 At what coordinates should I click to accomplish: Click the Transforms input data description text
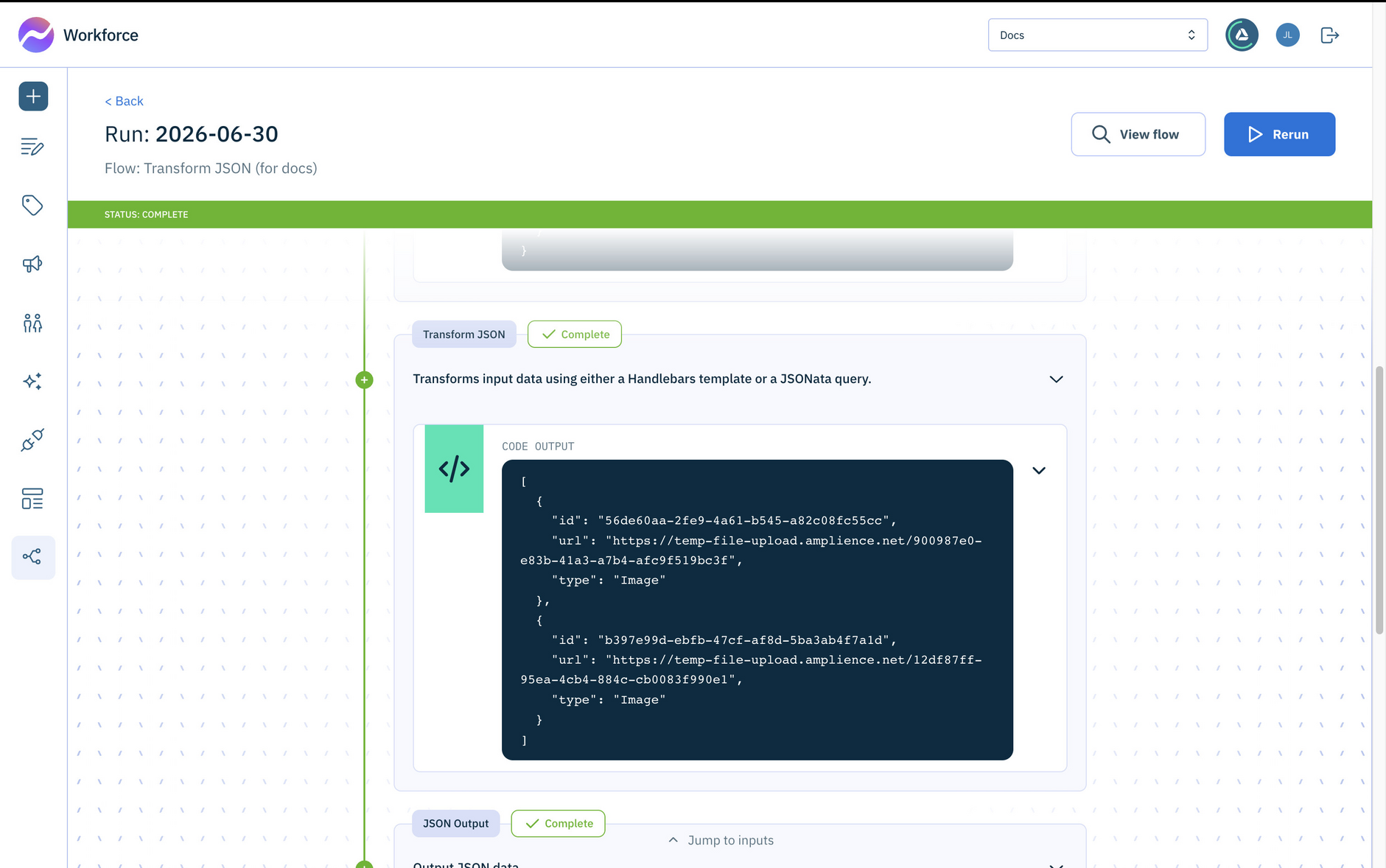[x=642, y=379]
